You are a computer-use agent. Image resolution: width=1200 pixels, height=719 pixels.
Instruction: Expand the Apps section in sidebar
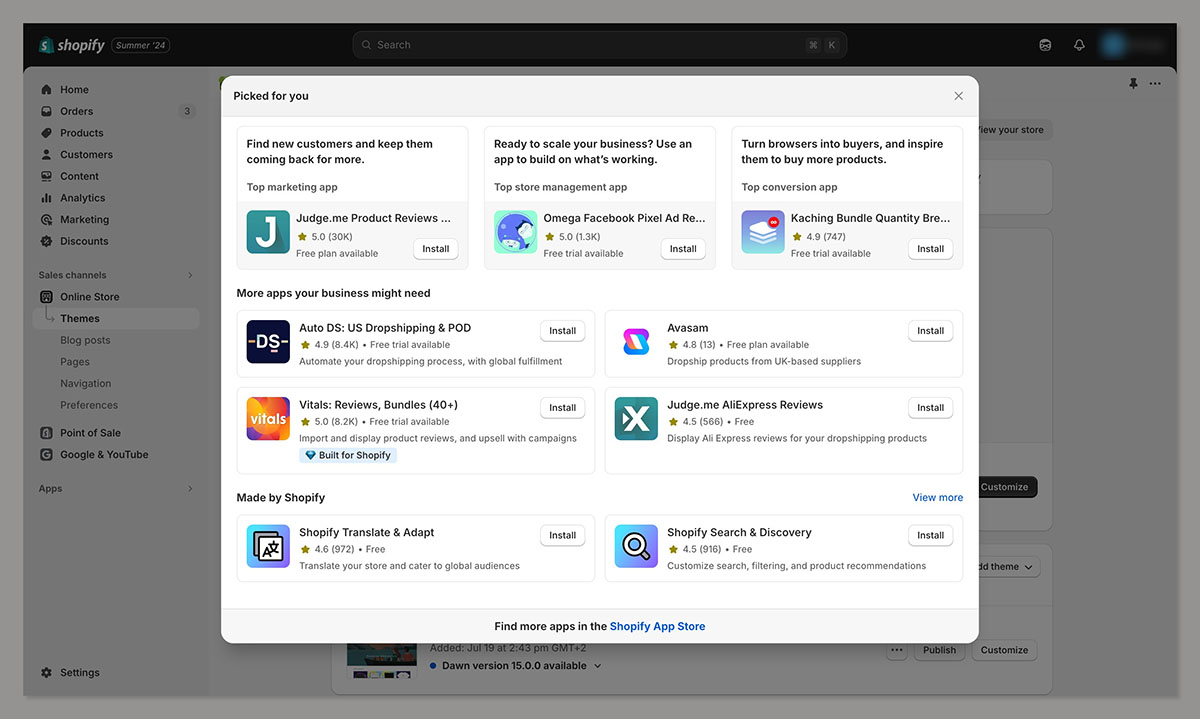click(190, 489)
